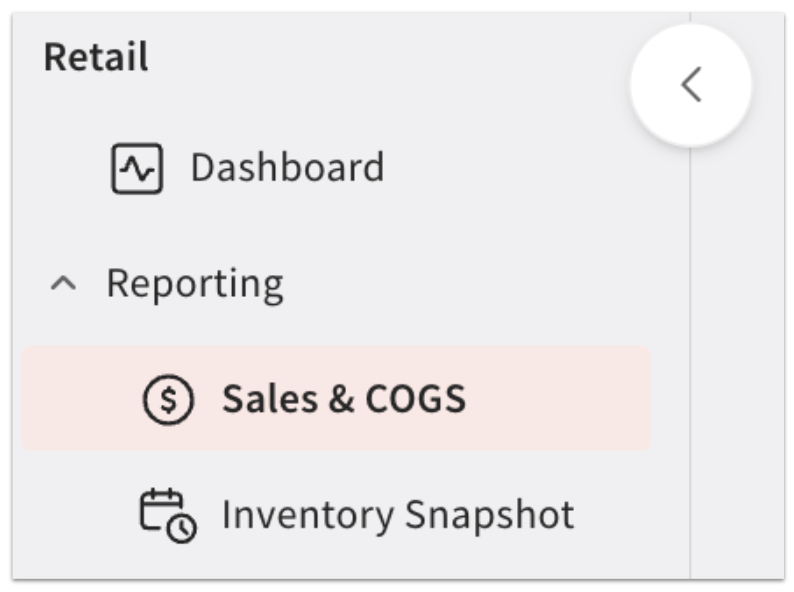Collapse the sidebar with the left chevron
This screenshot has width=794, height=592.
[x=690, y=85]
